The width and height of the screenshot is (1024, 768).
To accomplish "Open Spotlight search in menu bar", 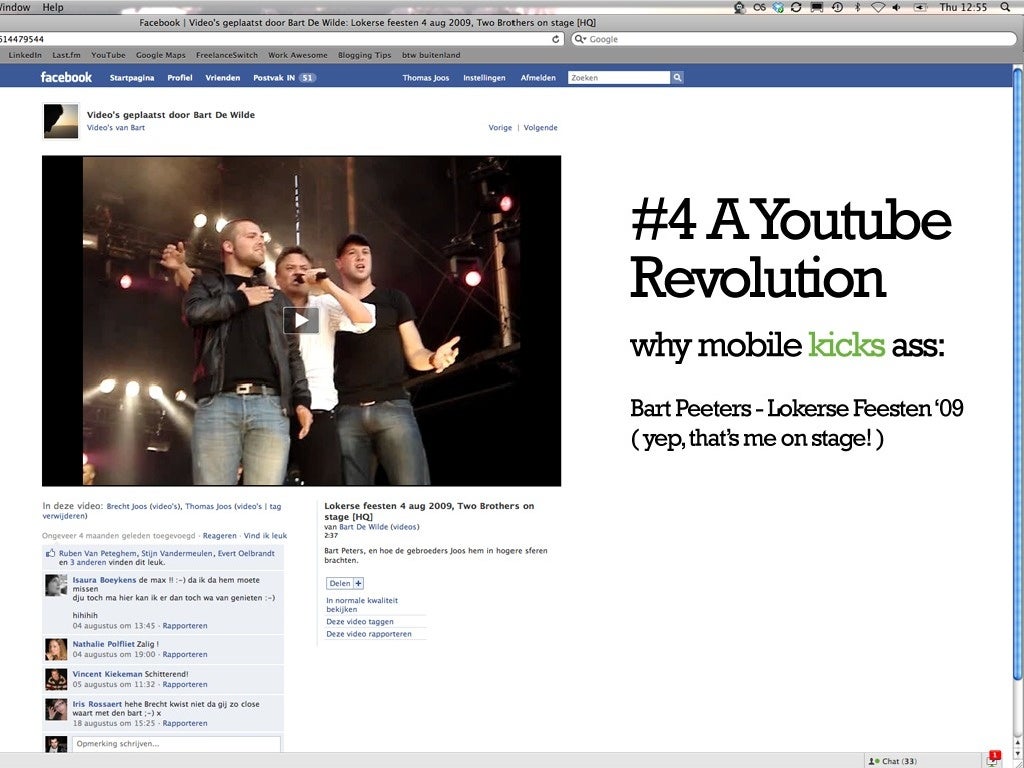I will [x=1005, y=7].
